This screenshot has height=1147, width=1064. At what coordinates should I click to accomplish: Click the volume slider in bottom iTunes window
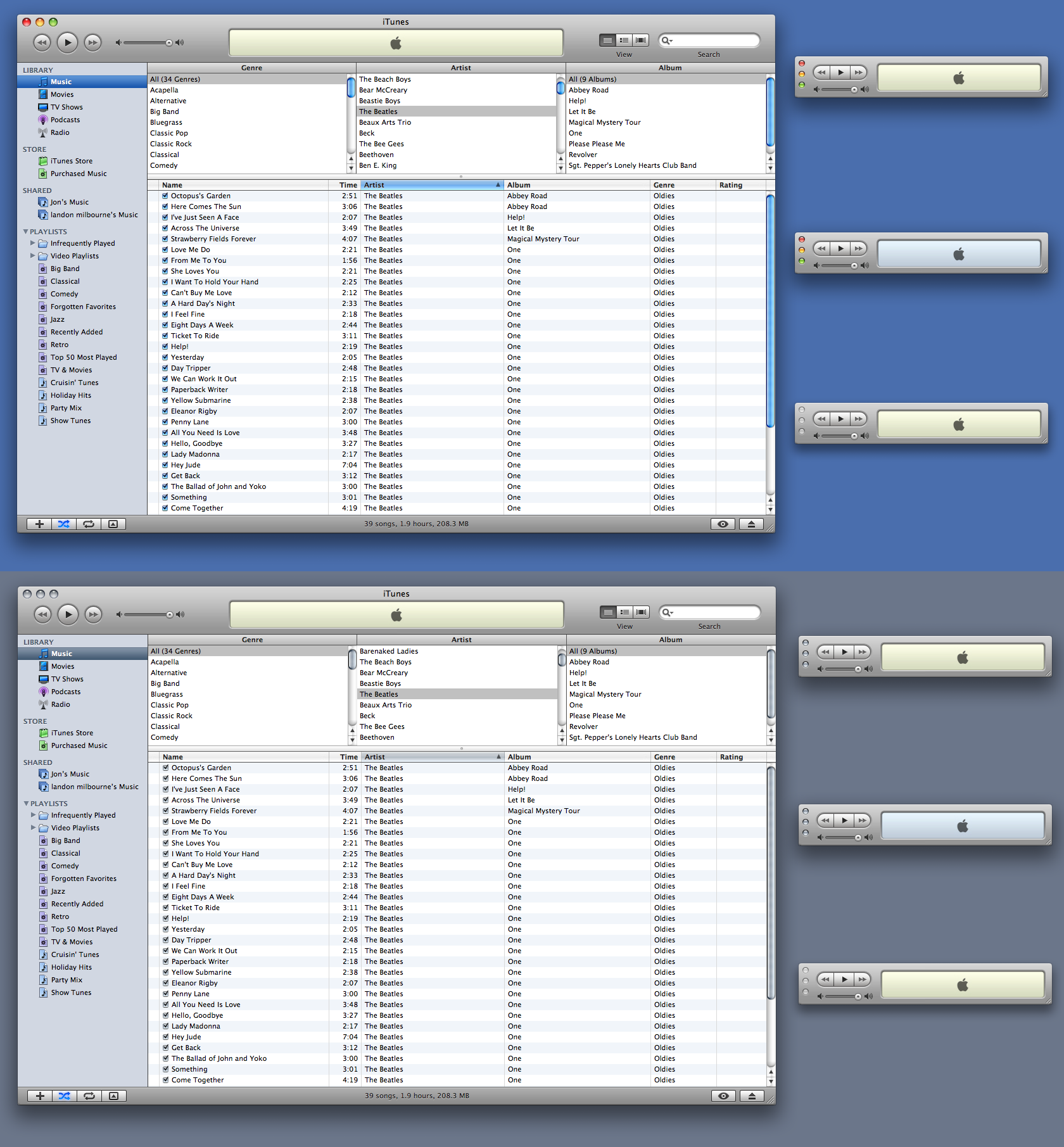[x=148, y=614]
